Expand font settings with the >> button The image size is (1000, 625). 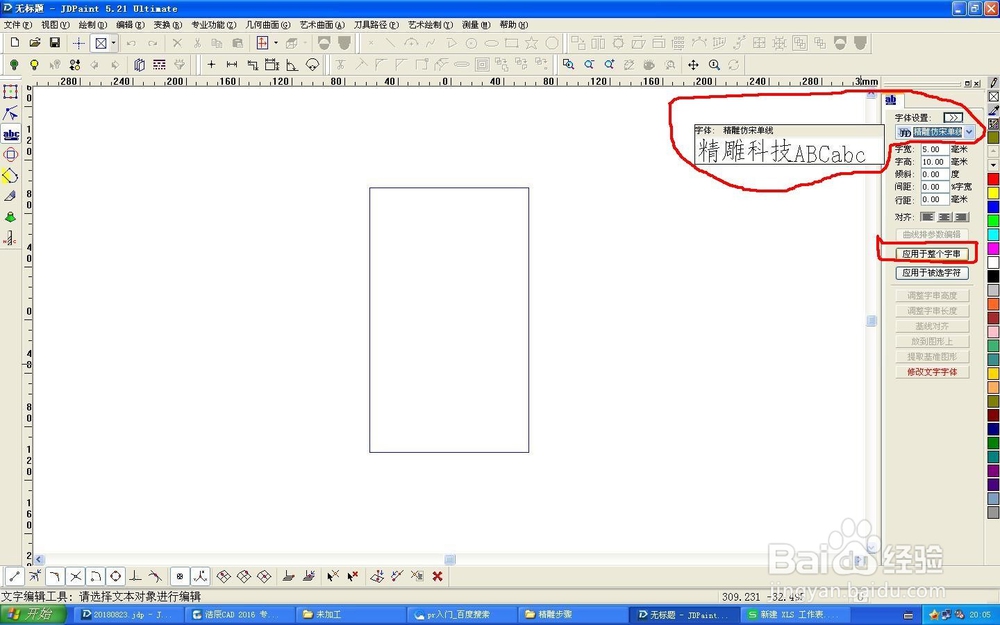point(953,118)
